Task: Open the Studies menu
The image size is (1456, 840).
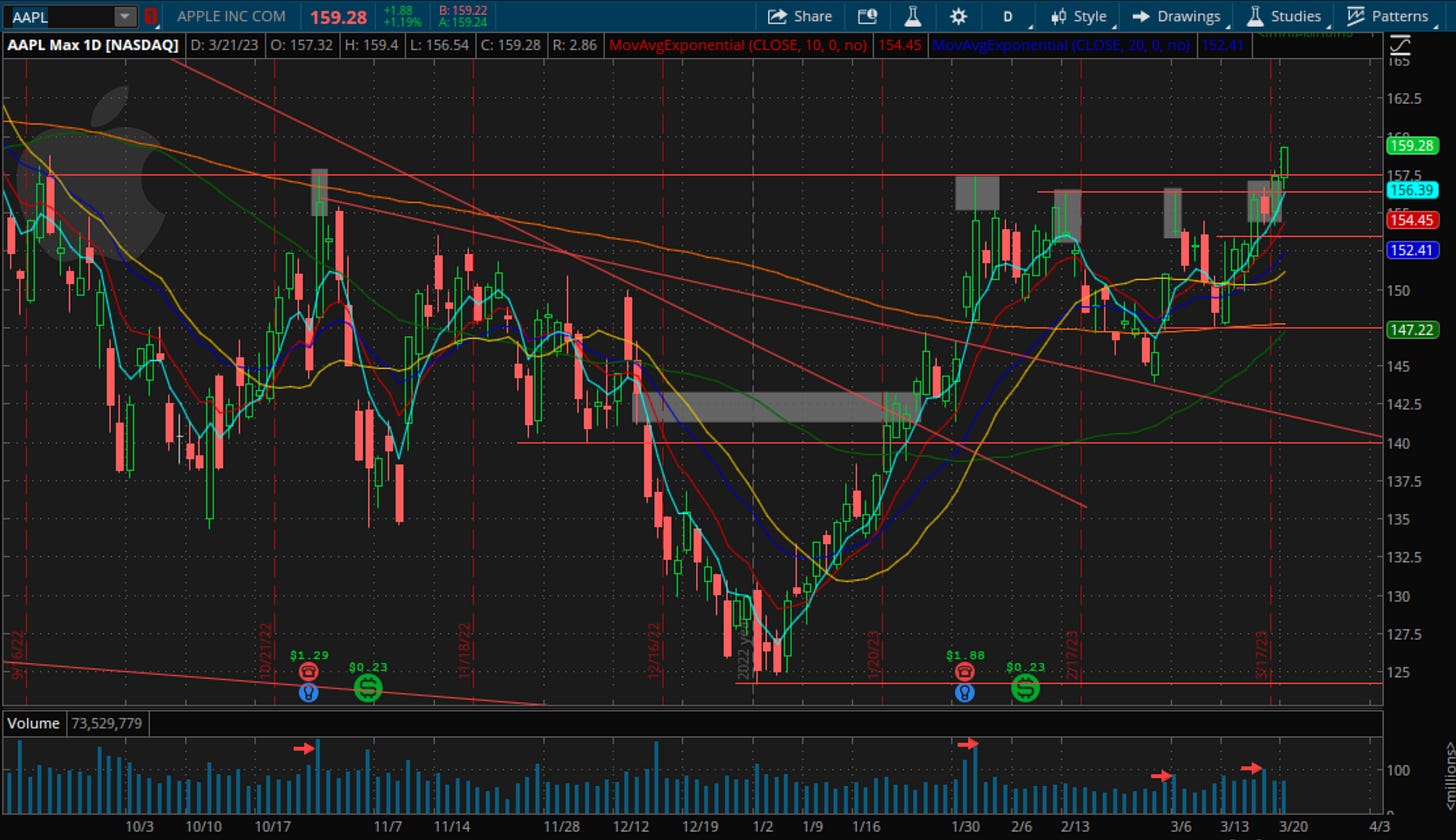Action: pyautogui.click(x=1285, y=16)
